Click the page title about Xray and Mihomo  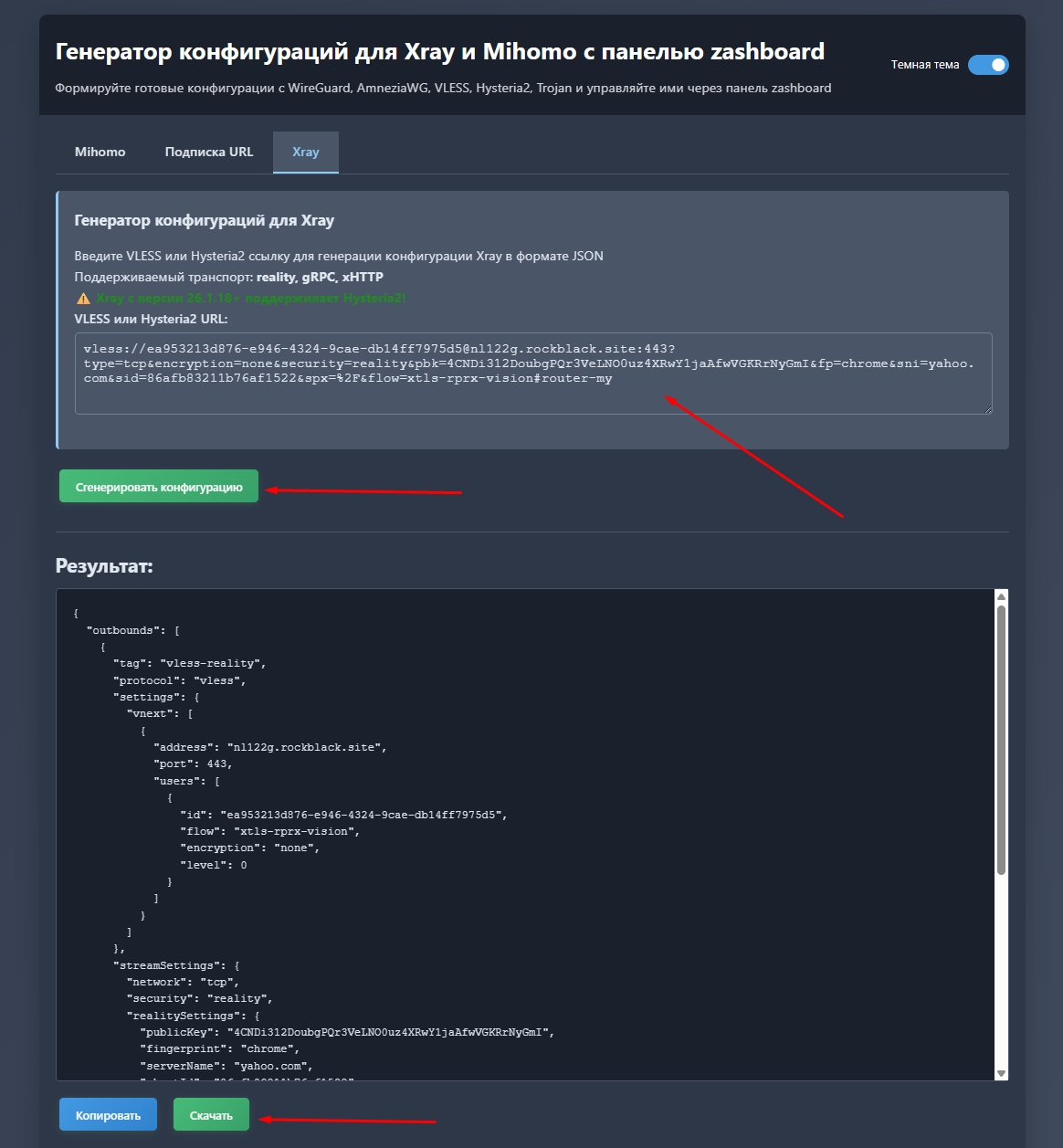(x=440, y=52)
